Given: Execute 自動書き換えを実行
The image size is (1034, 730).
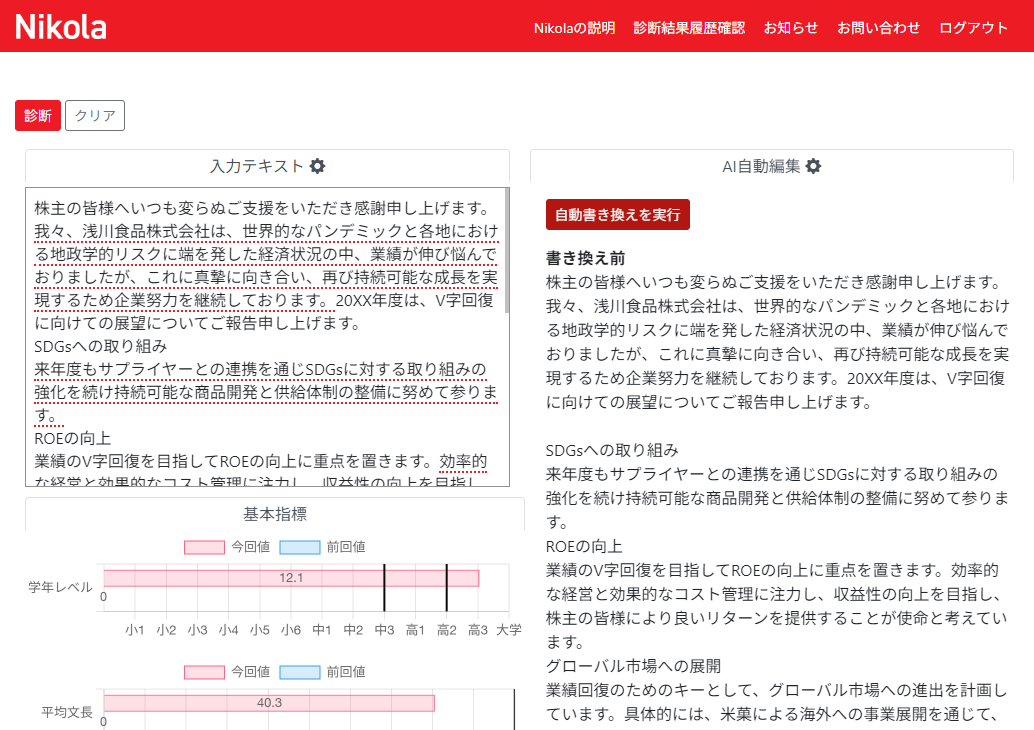Looking at the screenshot, I should [618, 214].
